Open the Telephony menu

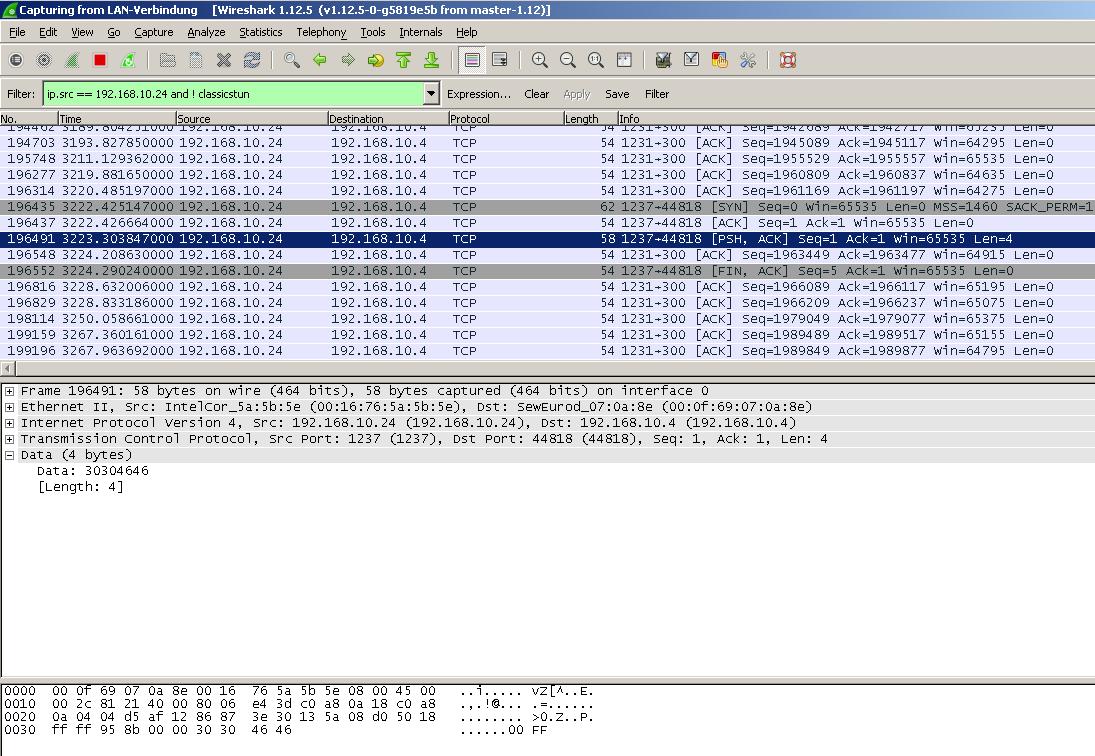pos(321,32)
